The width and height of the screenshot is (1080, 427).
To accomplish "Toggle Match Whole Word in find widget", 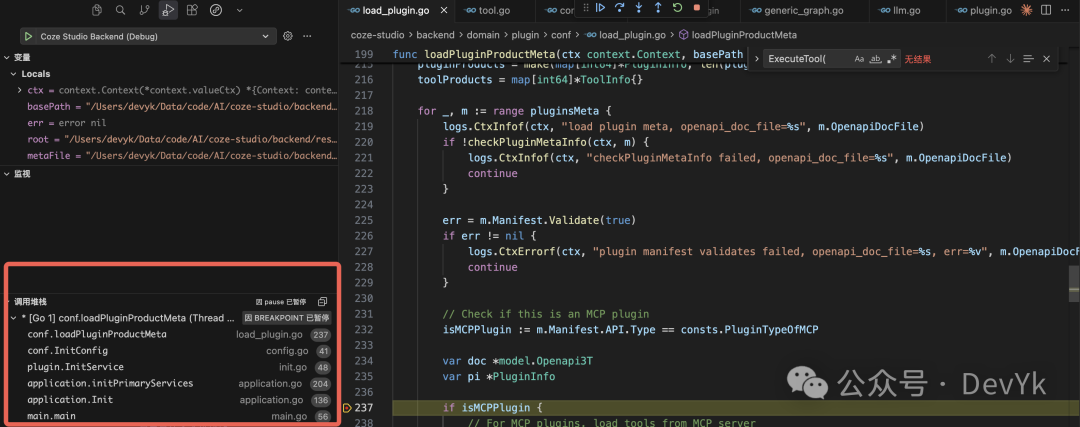I will (x=876, y=59).
